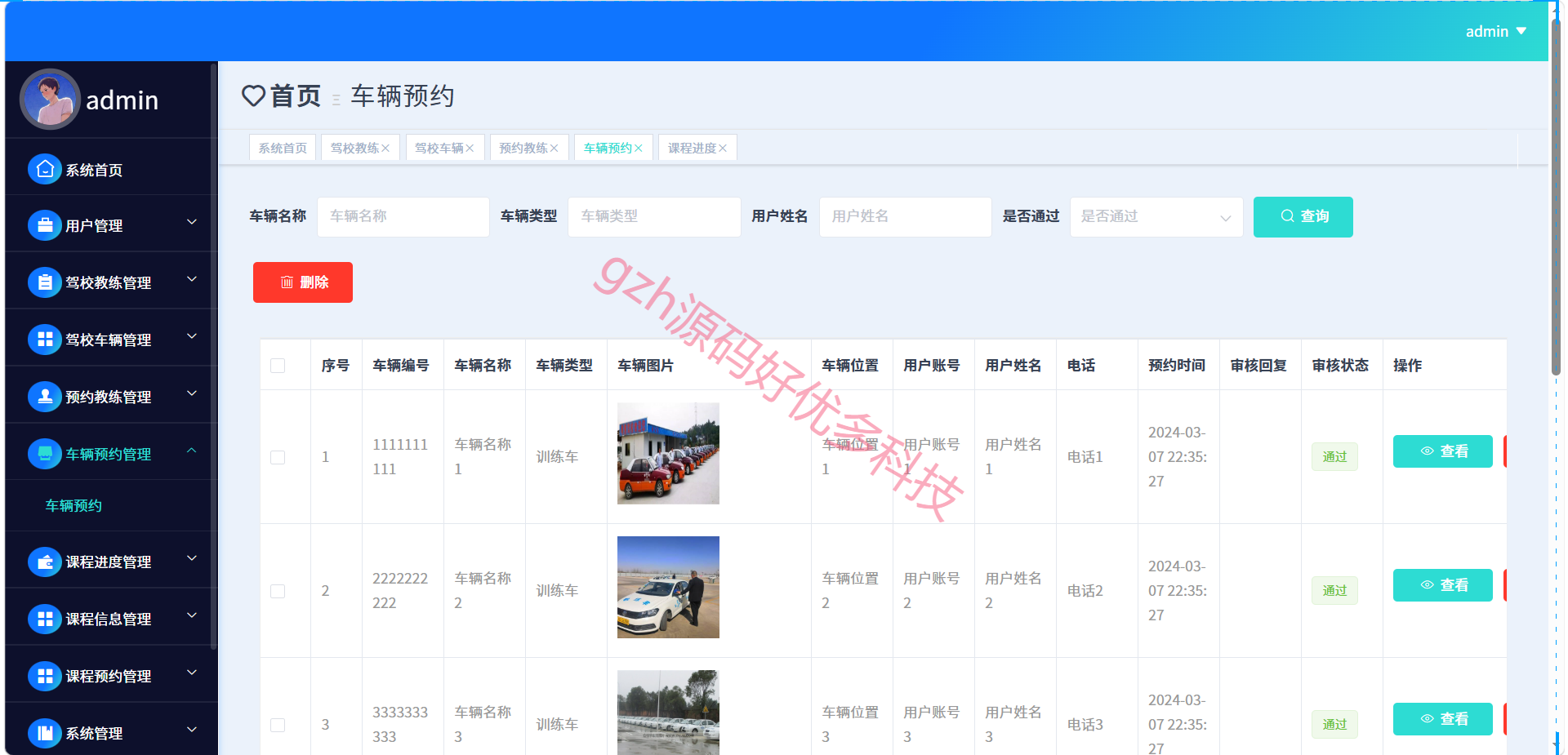The height and width of the screenshot is (755, 1568).
Task: Click the 用户管理 briefcase icon
Action: (x=45, y=225)
